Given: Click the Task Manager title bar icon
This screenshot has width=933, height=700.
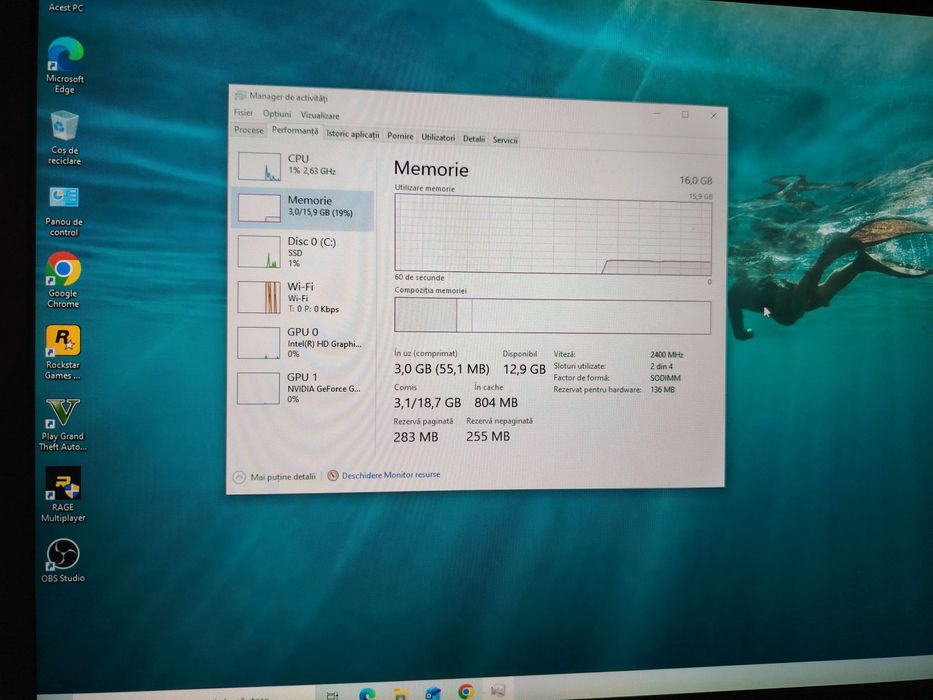Looking at the screenshot, I should [240, 95].
